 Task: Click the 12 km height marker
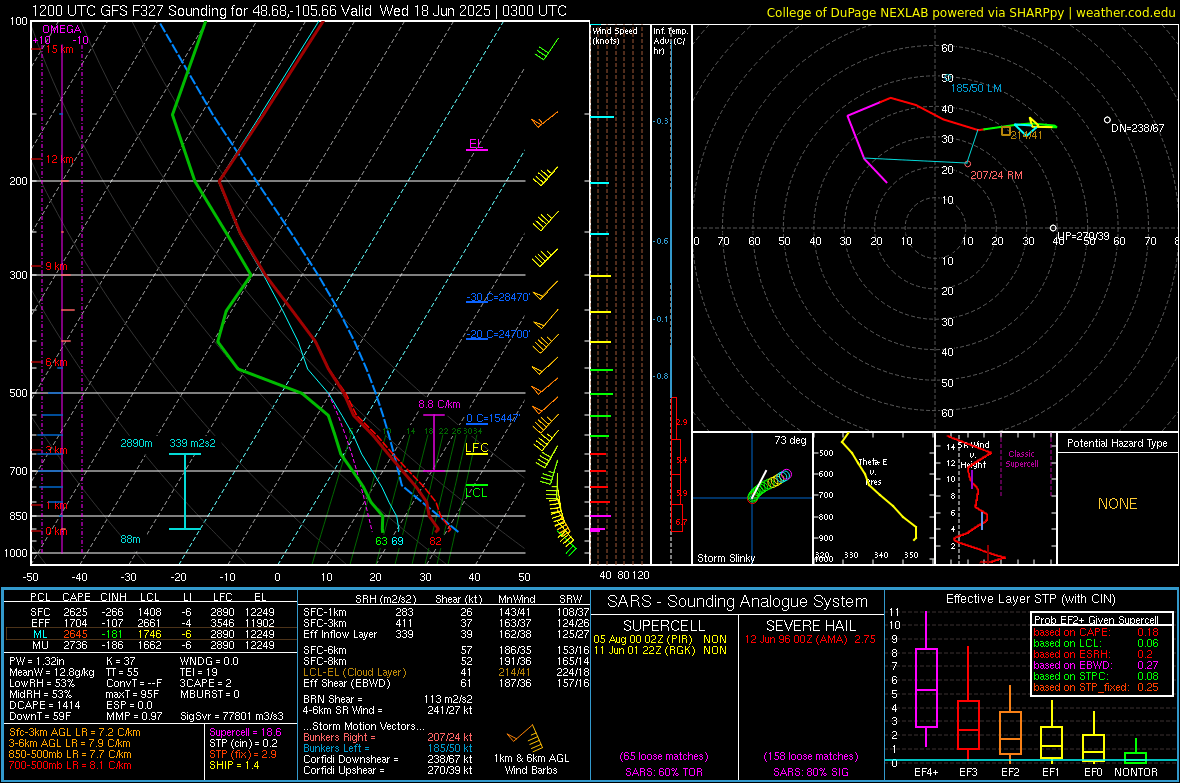click(x=59, y=160)
